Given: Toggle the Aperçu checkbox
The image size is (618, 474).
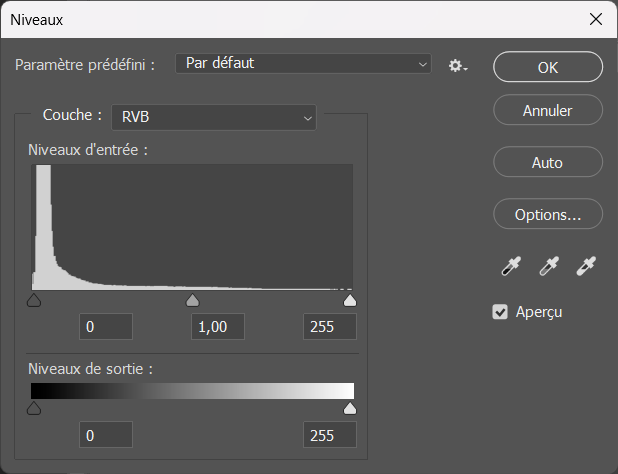Looking at the screenshot, I should tap(501, 312).
